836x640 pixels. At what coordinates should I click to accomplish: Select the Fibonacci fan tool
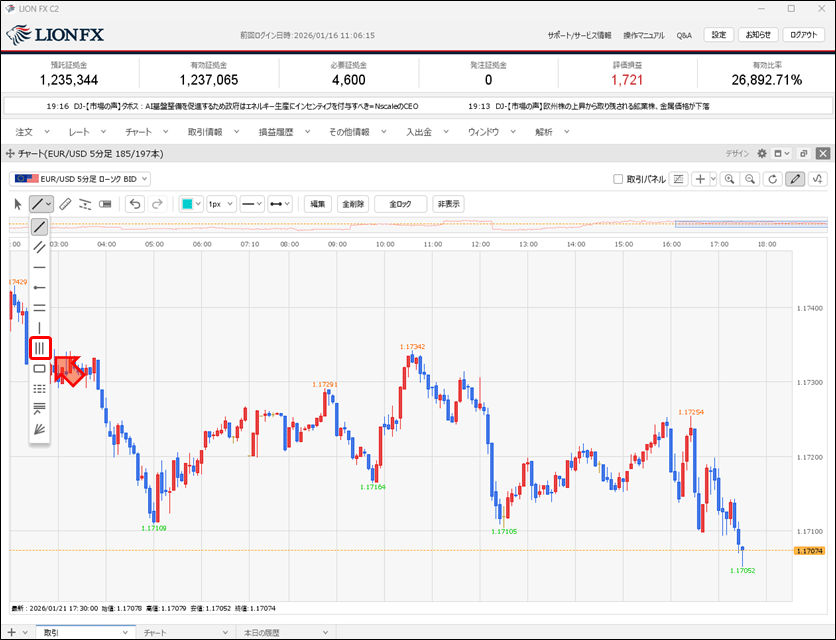coord(40,428)
